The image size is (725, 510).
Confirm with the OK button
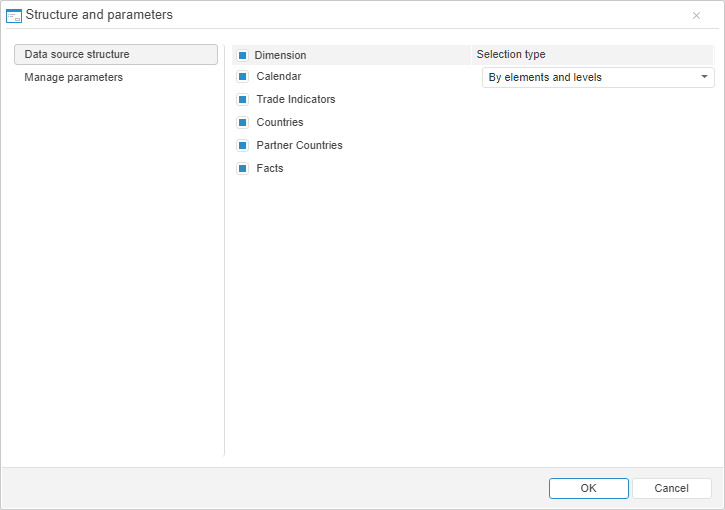pos(588,488)
